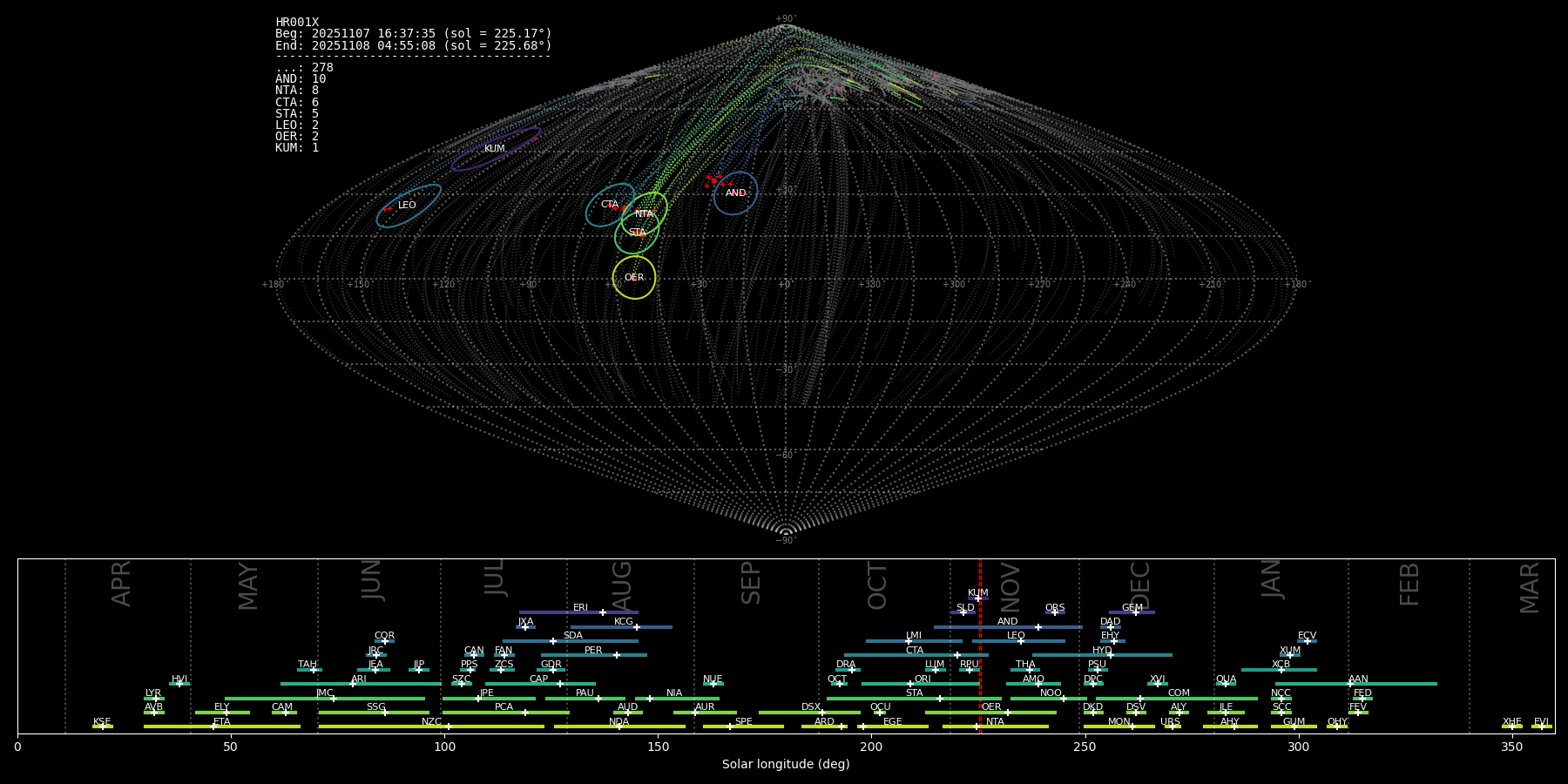
Task: Select the KSE shower marker in timeline
Action: pos(103,727)
